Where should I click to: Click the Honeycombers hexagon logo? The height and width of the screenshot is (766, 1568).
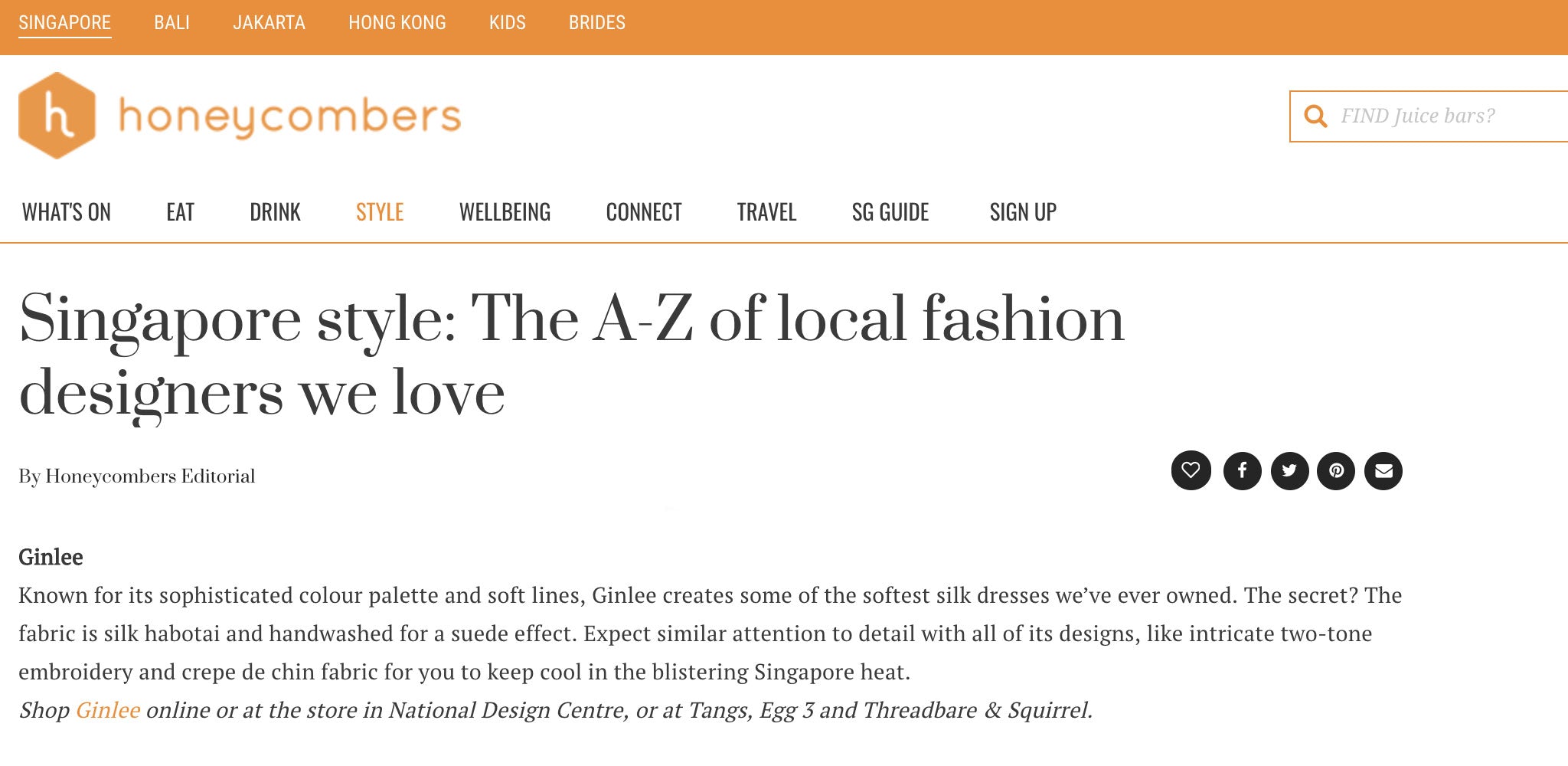pyautogui.click(x=57, y=116)
